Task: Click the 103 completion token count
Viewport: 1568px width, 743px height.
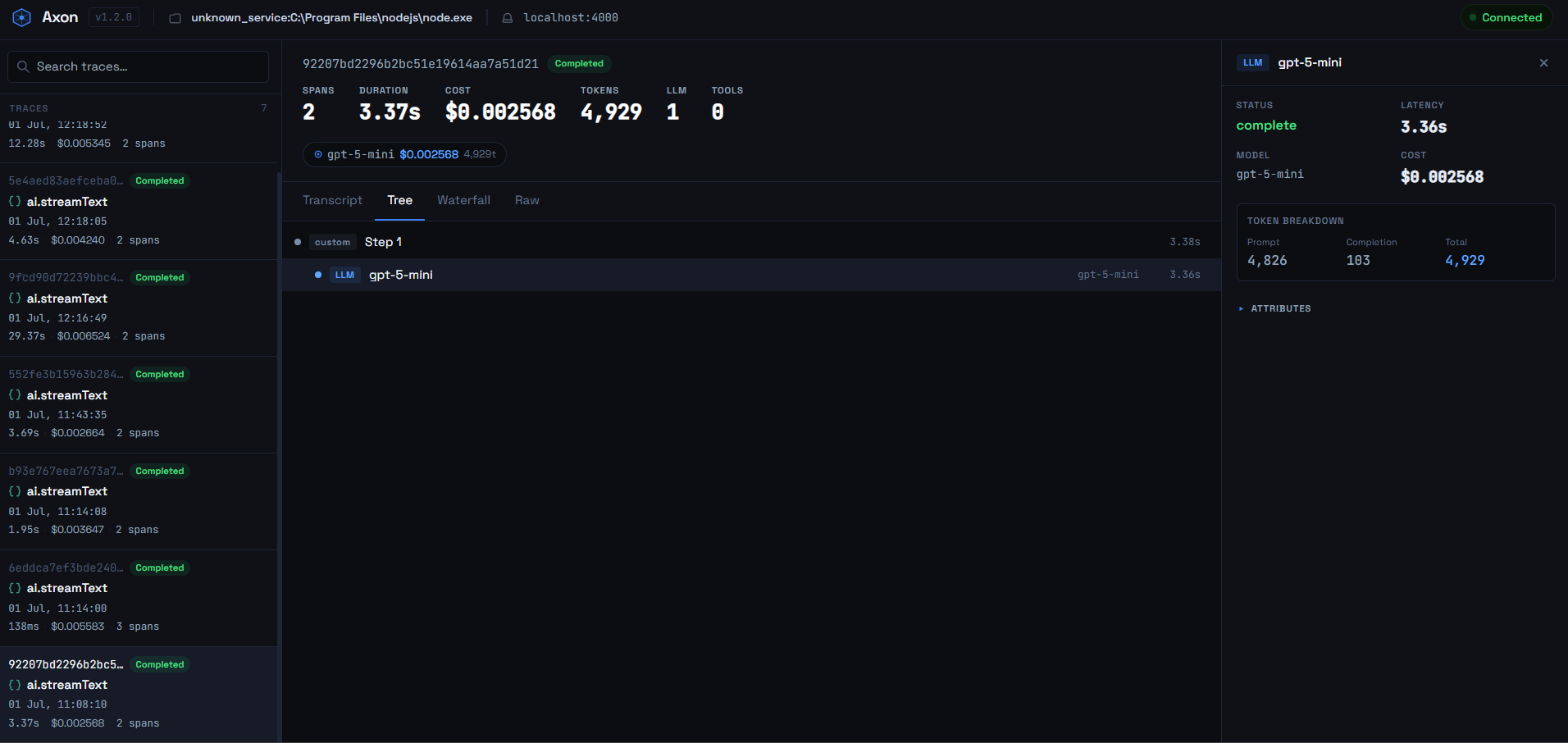Action: coord(1358,261)
